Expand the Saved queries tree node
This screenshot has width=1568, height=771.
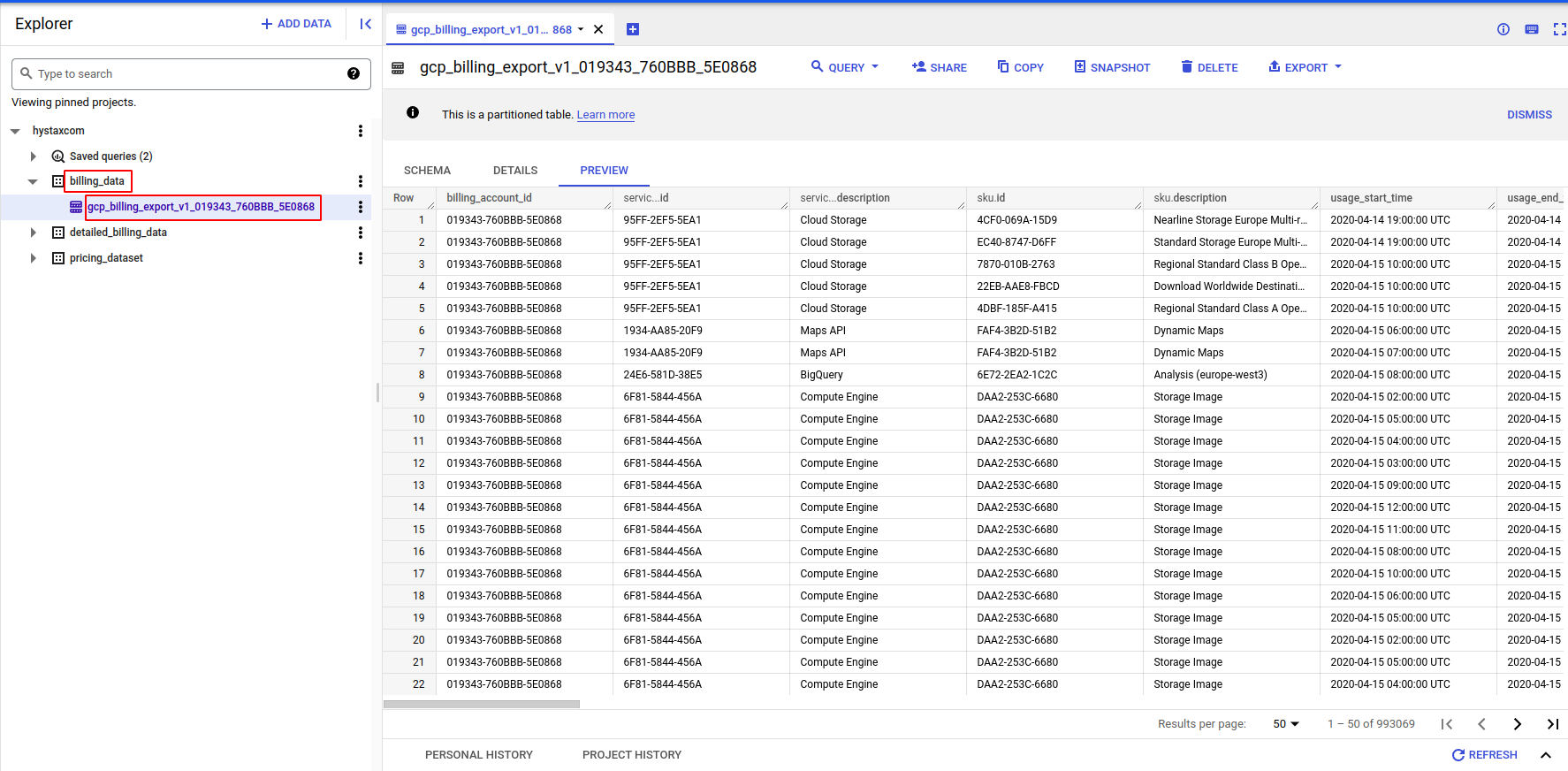coord(34,156)
